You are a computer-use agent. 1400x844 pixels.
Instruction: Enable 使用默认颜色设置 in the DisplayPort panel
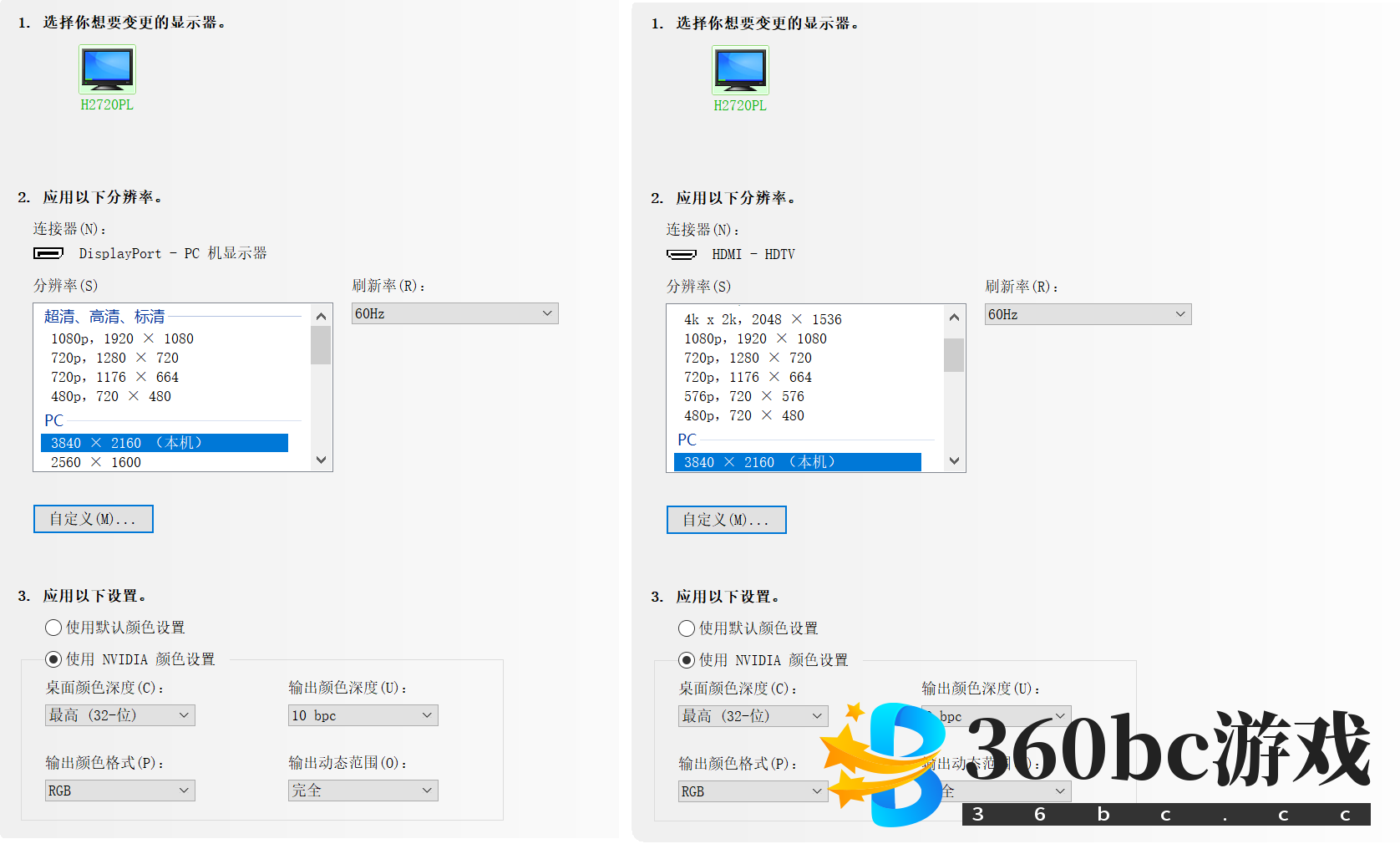(x=54, y=628)
